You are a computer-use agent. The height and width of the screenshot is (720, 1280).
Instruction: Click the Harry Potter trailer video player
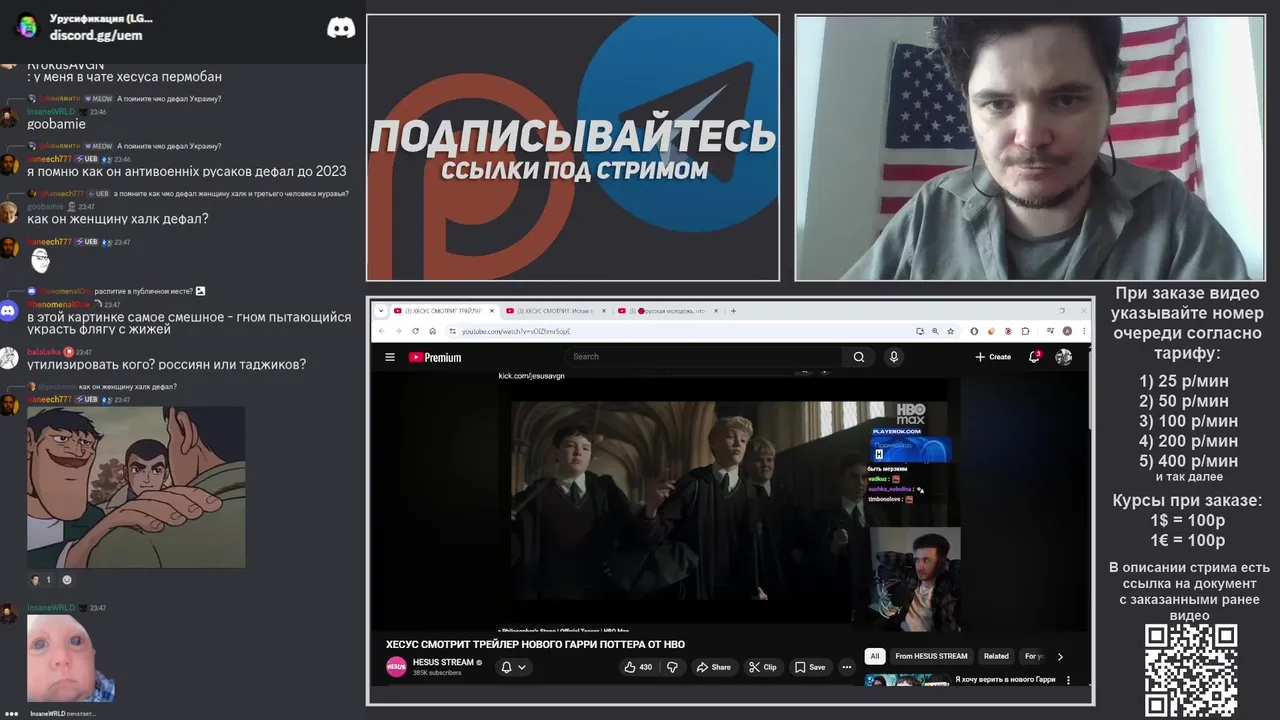730,500
